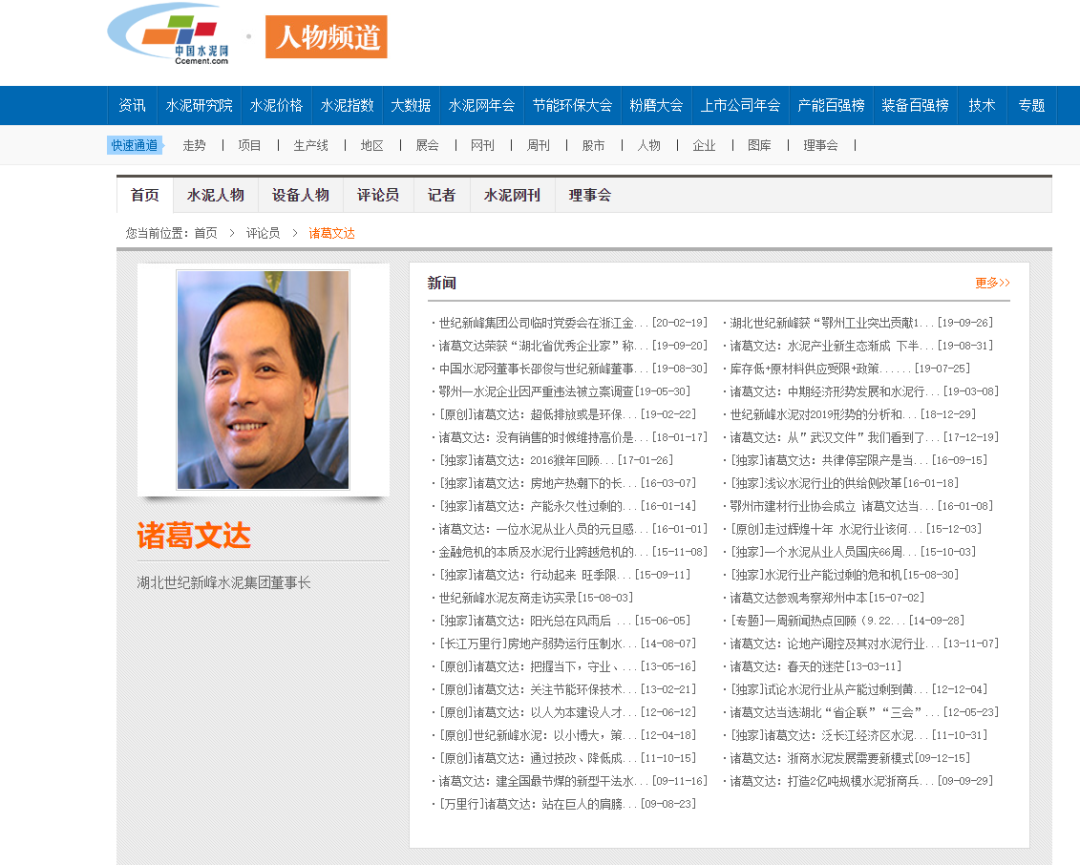Switch to the 设备人物 tab
This screenshot has width=1080, height=865.
point(300,195)
